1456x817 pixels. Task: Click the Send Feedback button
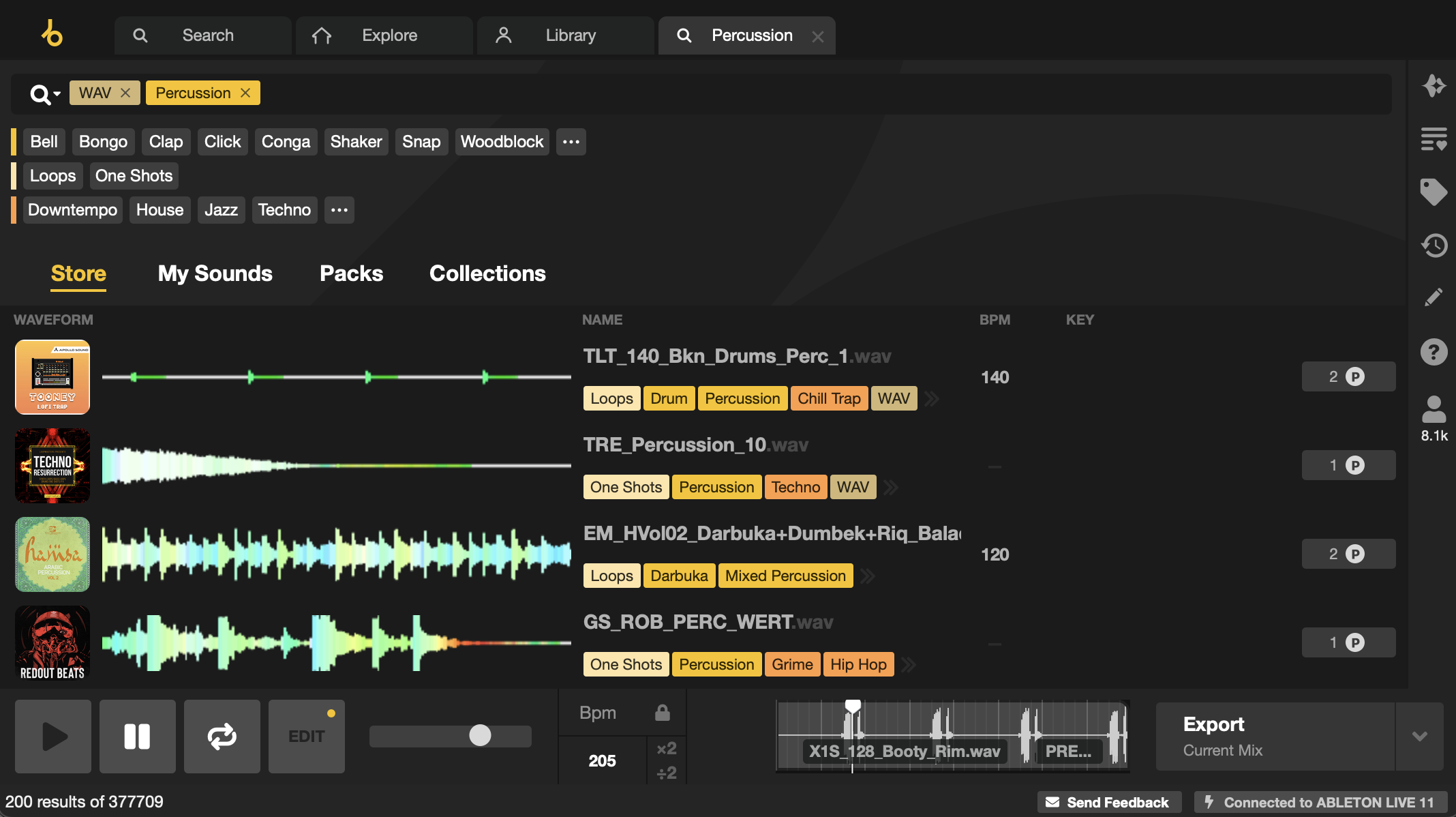(1107, 802)
